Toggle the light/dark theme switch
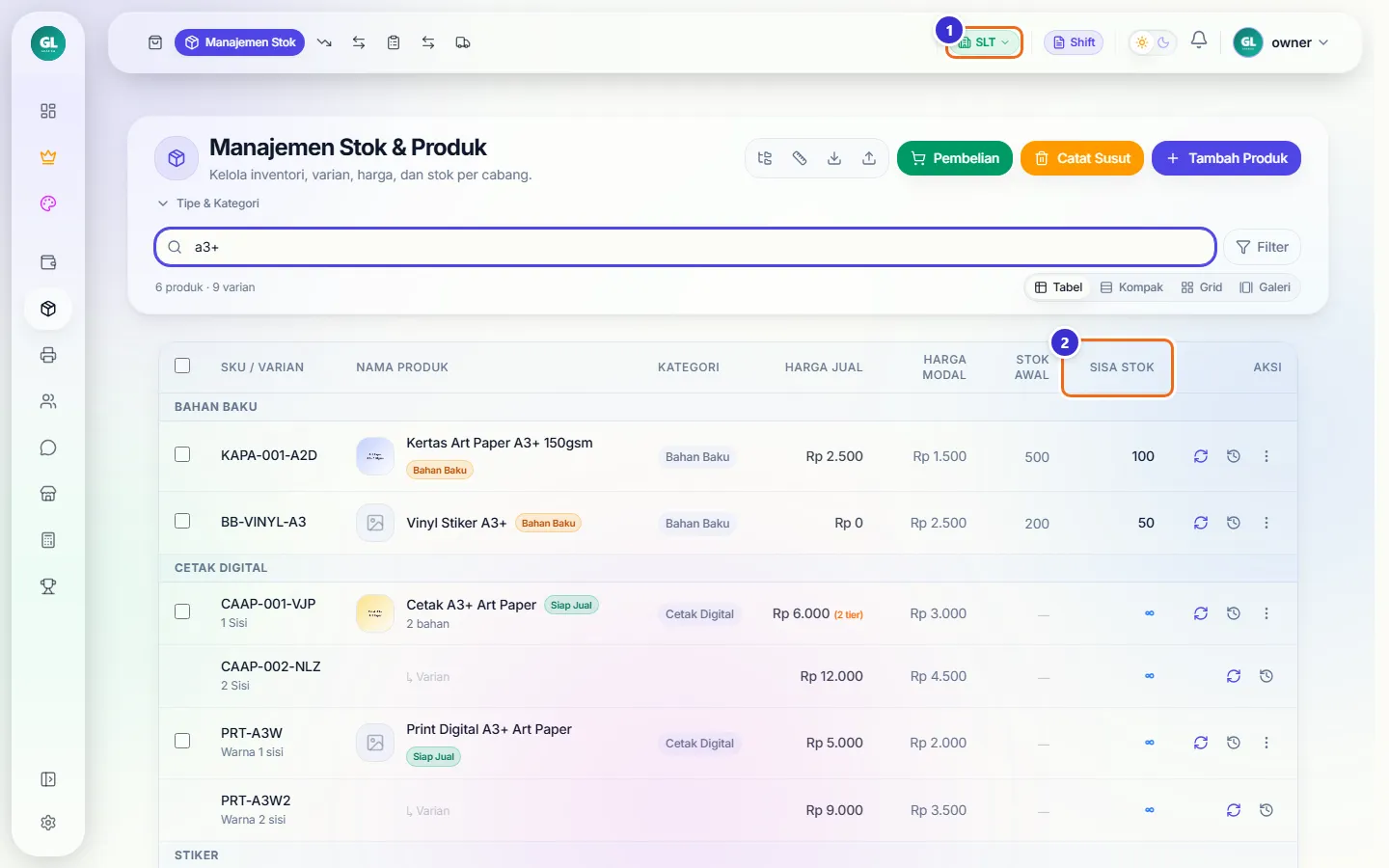Screen dimensions: 1389x868 [x=1153, y=42]
